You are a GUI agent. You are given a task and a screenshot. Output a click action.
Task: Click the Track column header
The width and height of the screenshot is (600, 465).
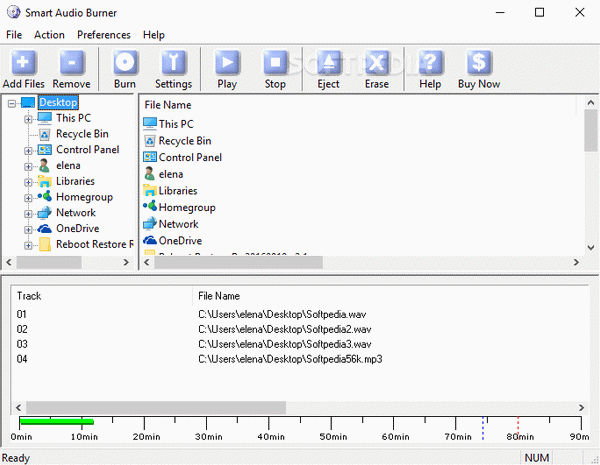(29, 296)
